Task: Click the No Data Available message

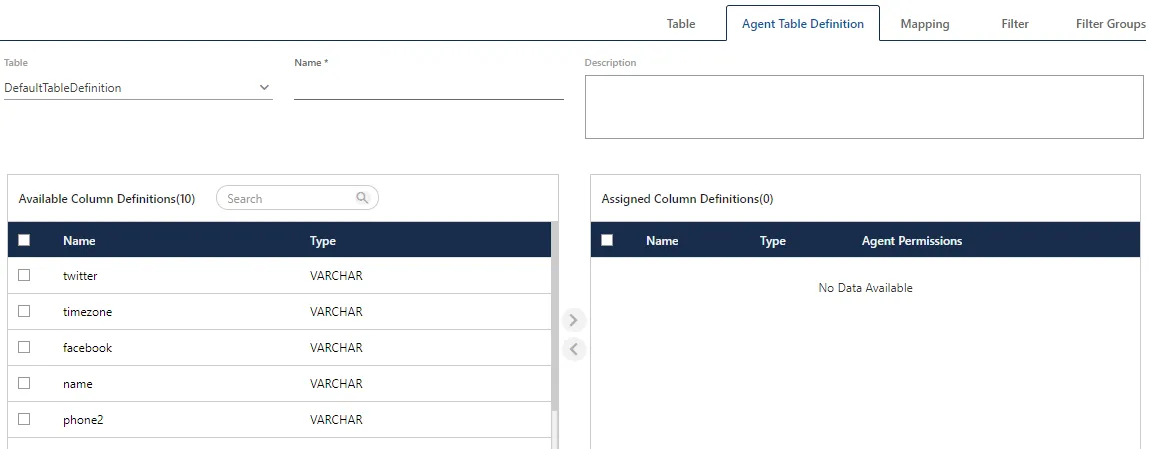Action: click(865, 288)
